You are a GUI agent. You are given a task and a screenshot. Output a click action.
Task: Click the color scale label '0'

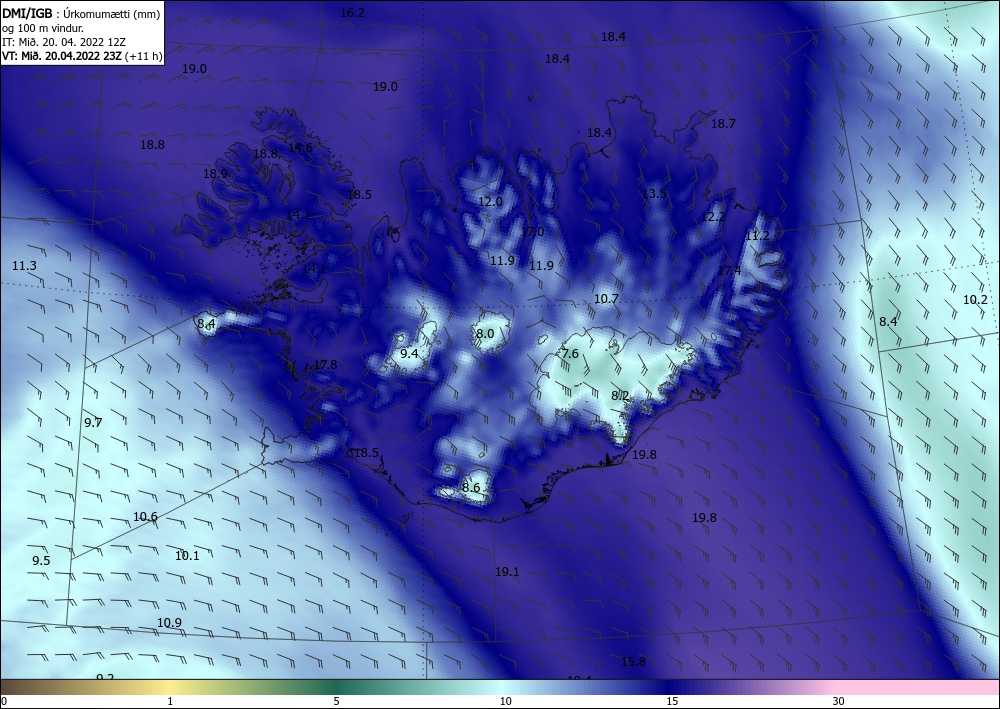point(4,701)
